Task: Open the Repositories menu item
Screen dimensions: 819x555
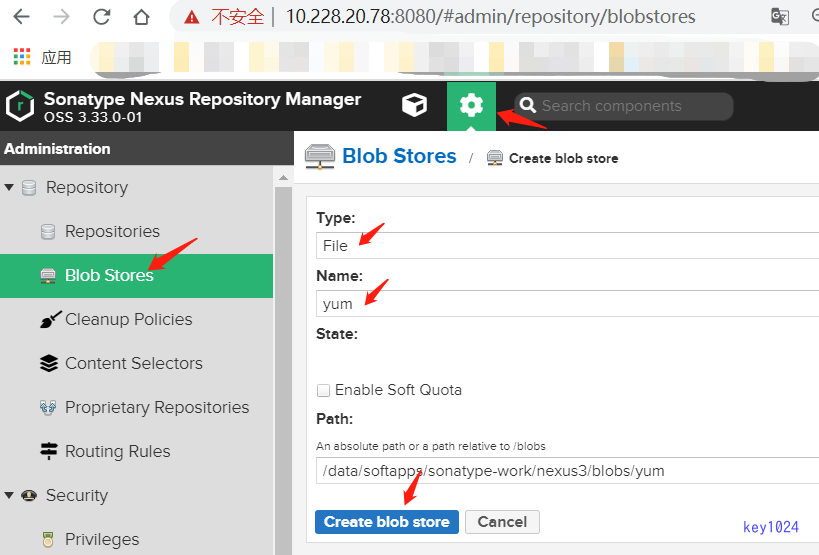Action: click(112, 231)
